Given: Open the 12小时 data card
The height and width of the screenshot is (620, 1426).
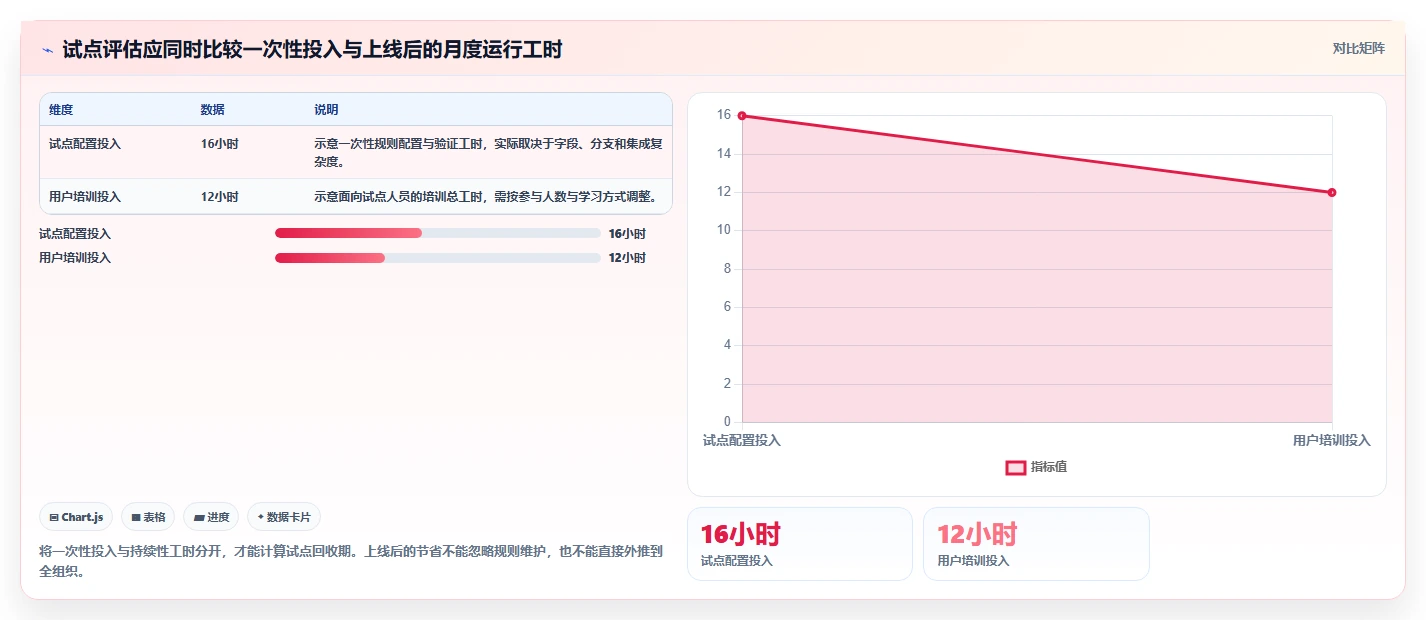Looking at the screenshot, I should tap(1036, 544).
